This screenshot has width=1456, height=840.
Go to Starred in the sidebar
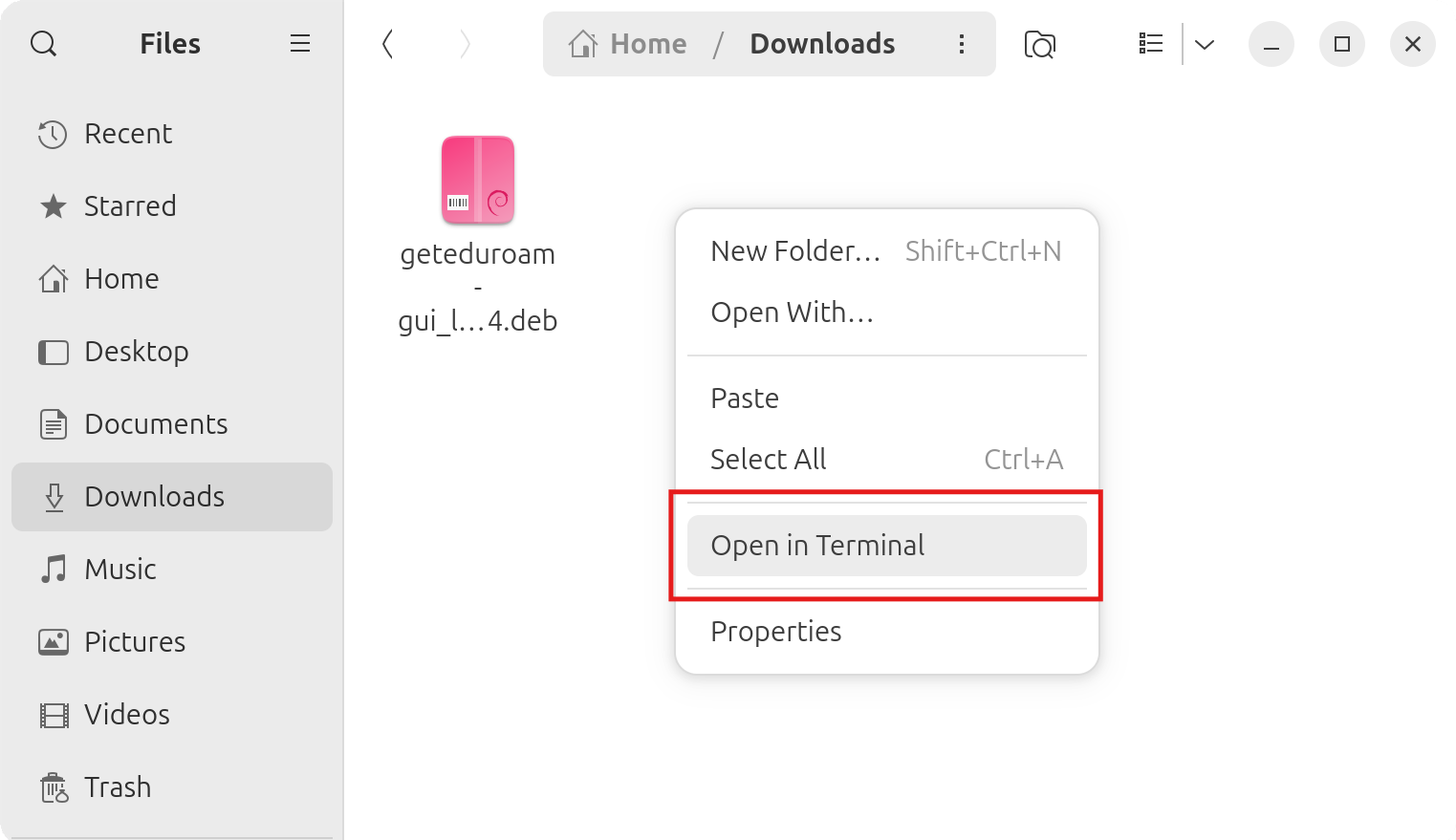coord(130,206)
